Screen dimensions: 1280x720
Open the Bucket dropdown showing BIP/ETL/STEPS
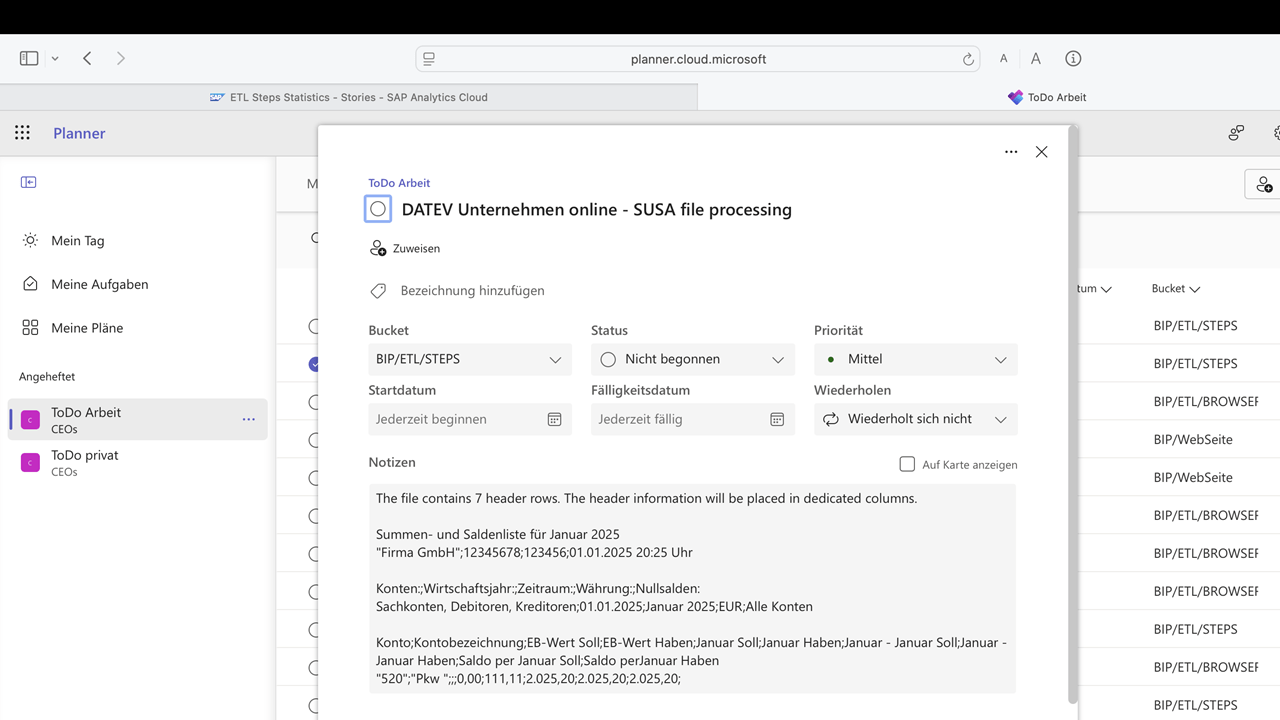point(469,359)
